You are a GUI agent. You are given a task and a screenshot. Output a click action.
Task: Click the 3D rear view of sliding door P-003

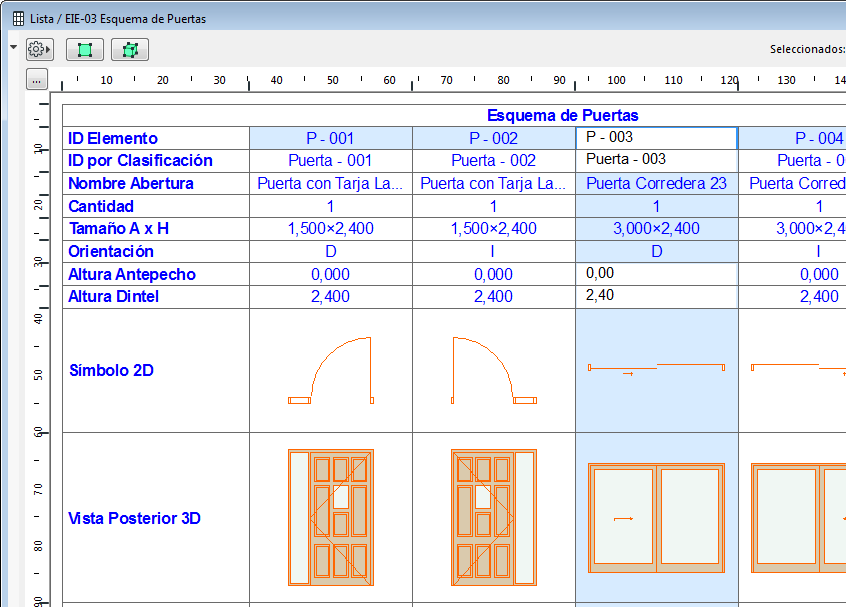[x=656, y=517]
